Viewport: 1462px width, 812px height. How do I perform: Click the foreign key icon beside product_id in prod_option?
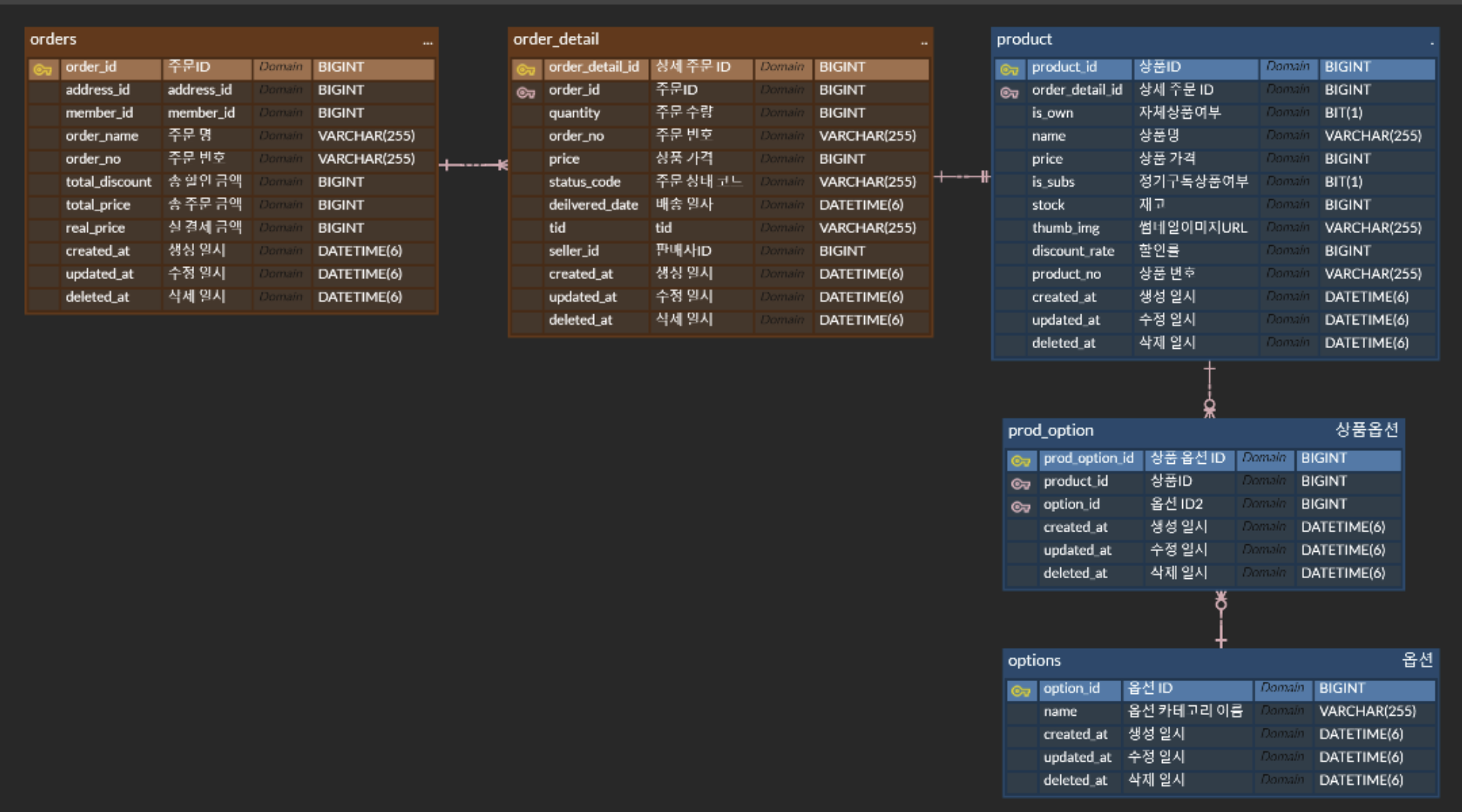click(x=1021, y=483)
